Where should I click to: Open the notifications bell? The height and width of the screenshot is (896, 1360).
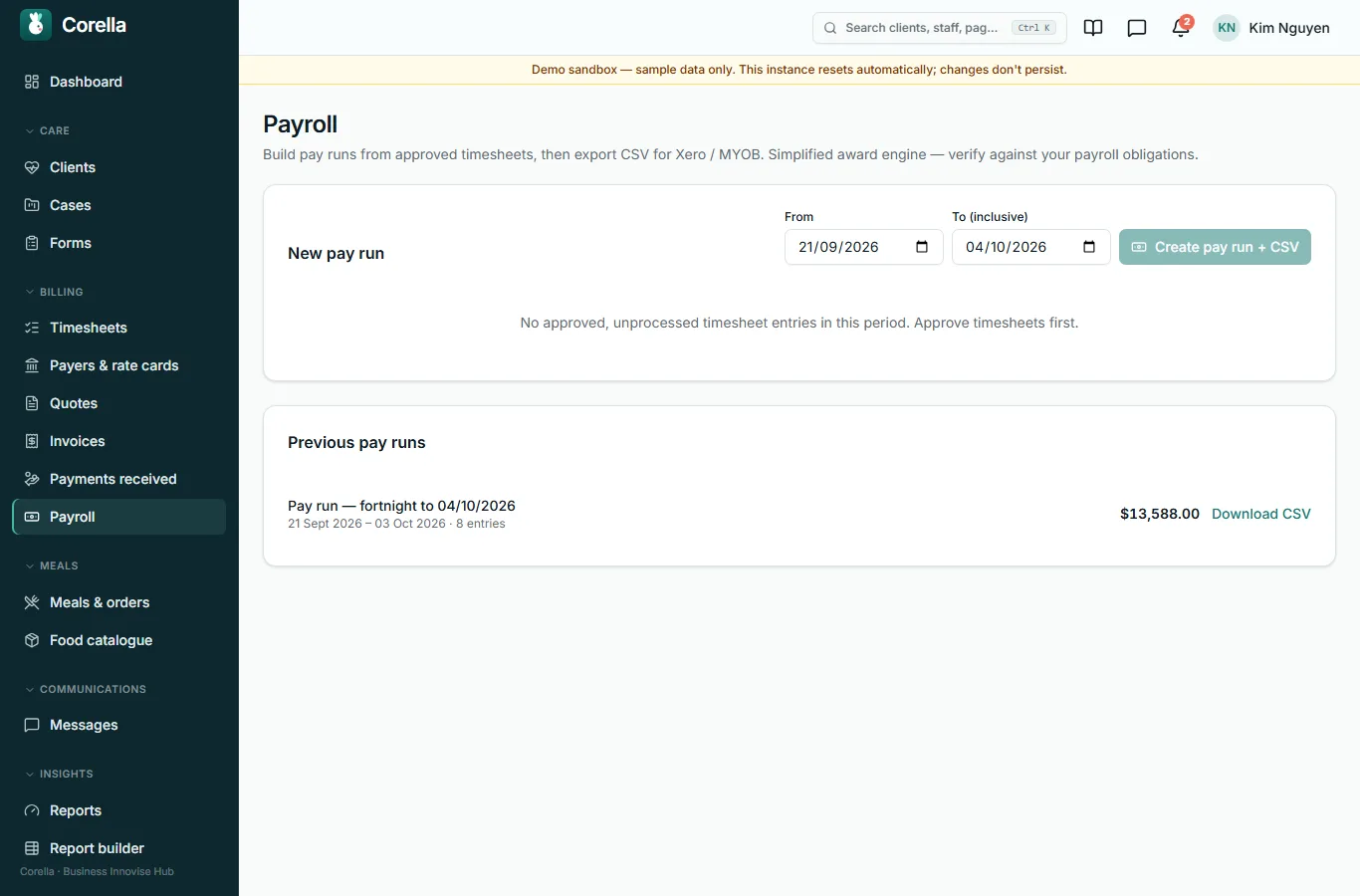click(x=1181, y=28)
